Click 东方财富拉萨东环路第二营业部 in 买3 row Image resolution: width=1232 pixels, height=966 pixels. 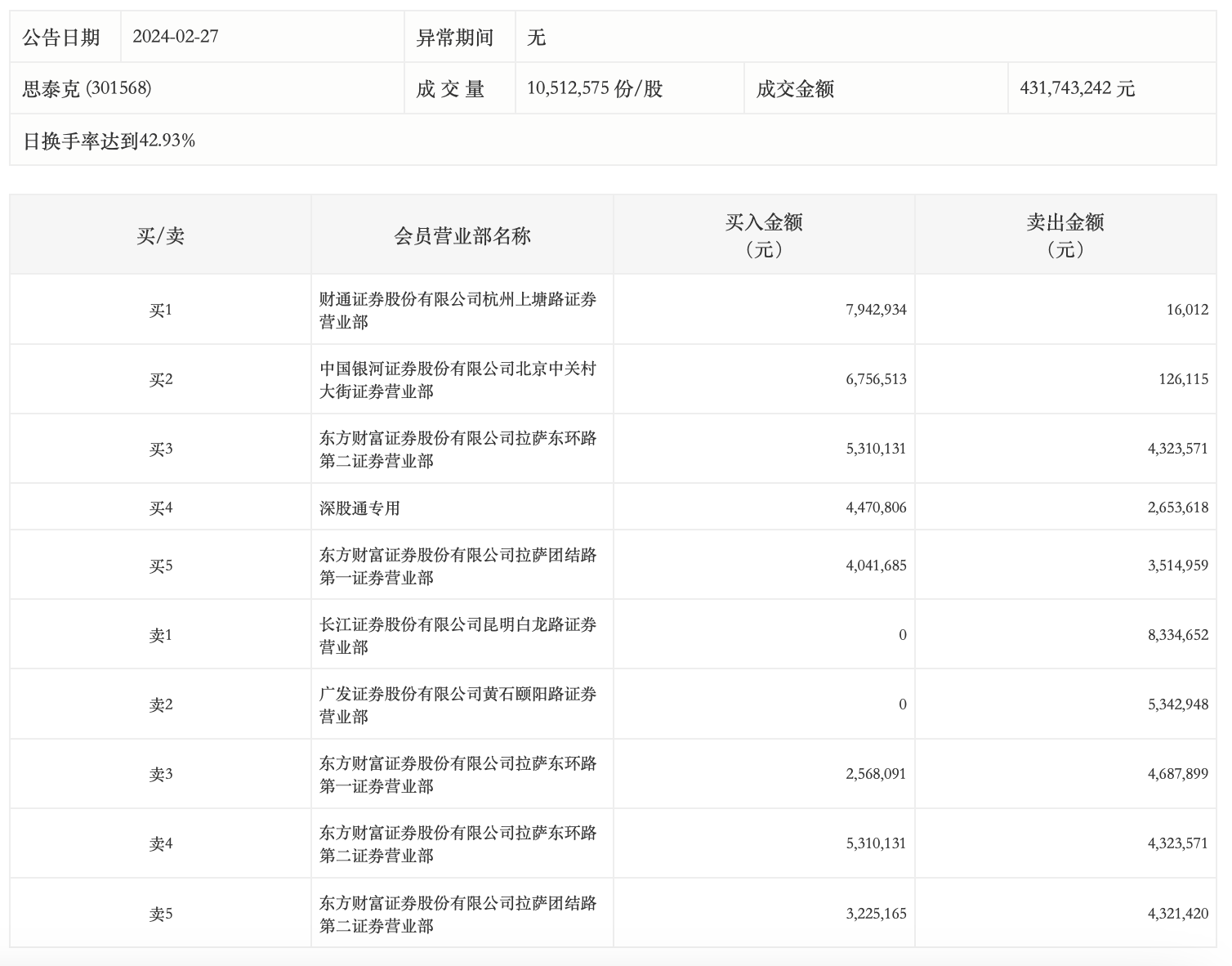458,449
